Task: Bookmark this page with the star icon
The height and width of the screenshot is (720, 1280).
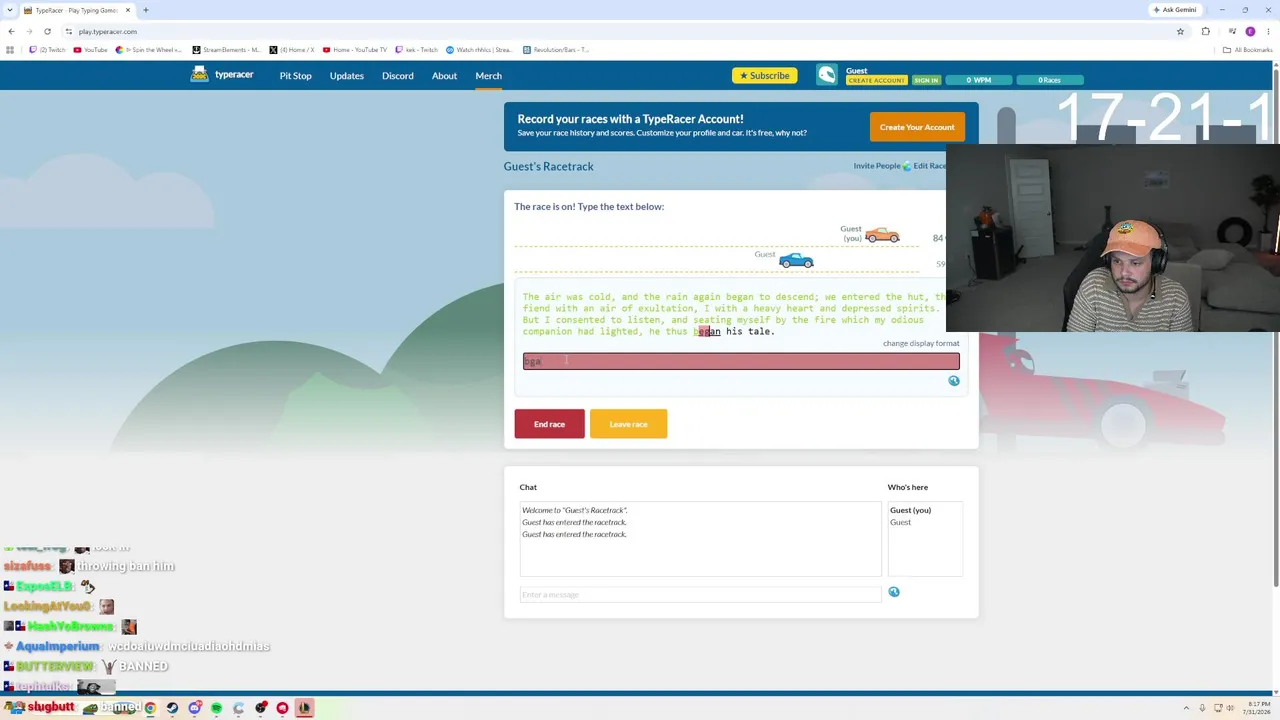Action: 1180,31
